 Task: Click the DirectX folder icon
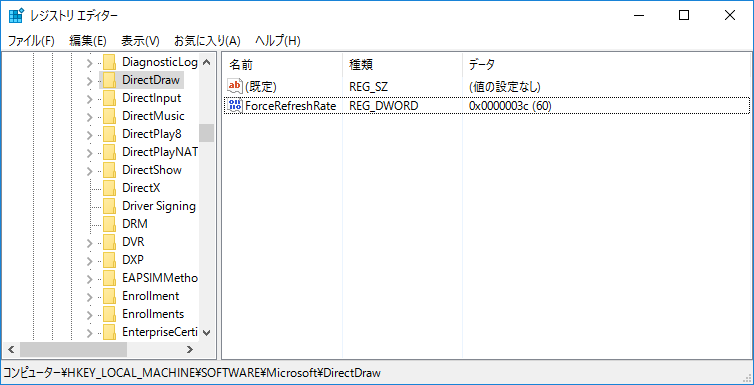pyautogui.click(x=110, y=188)
